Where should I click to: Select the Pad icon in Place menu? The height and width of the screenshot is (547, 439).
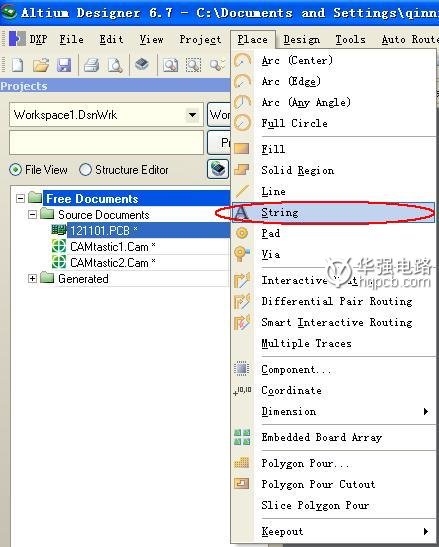coord(242,233)
